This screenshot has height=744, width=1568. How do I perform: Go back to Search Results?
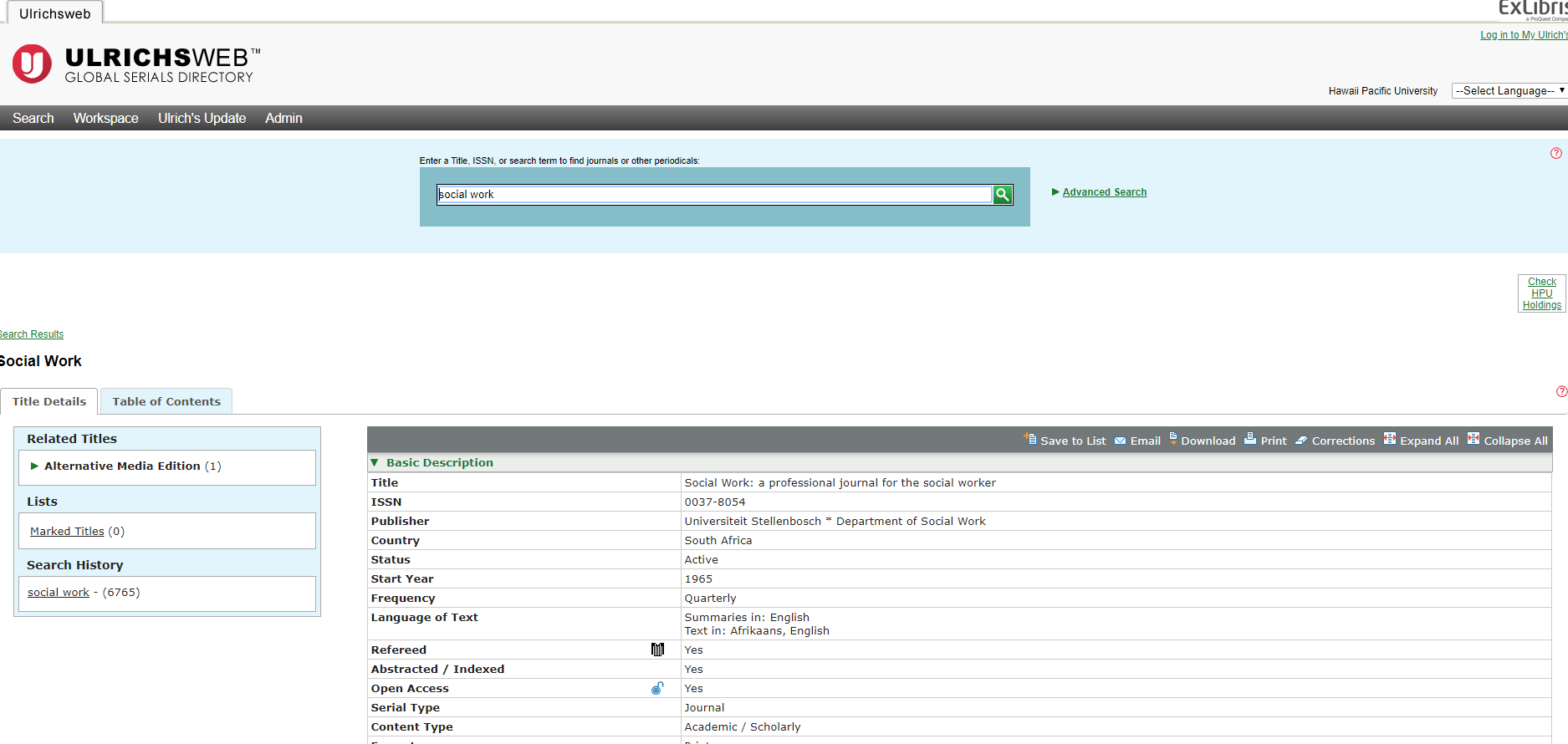coord(32,334)
